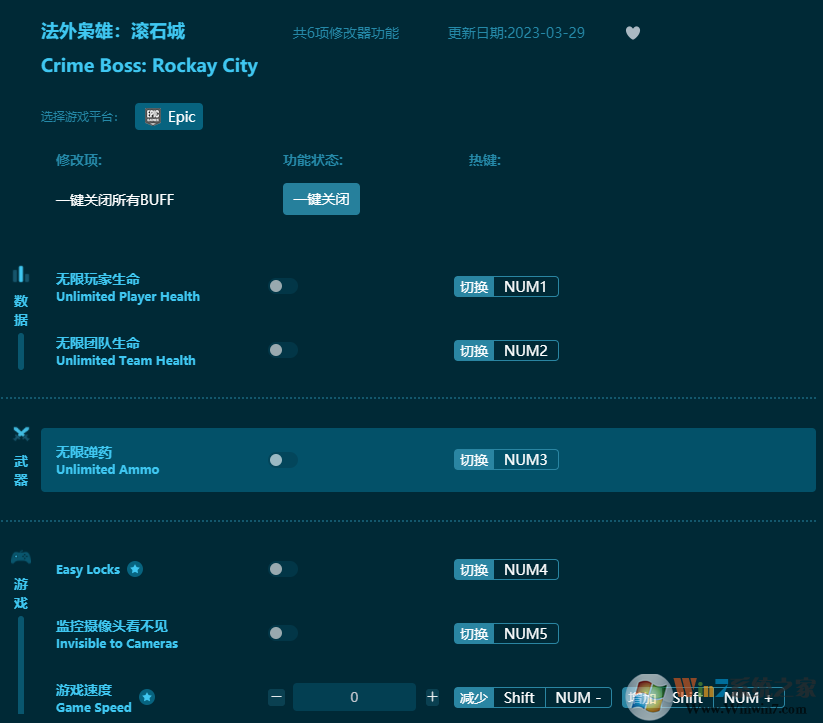The image size is (823, 723).
Task: Enable the Unlimited Team Health toggle
Action: click(x=282, y=350)
